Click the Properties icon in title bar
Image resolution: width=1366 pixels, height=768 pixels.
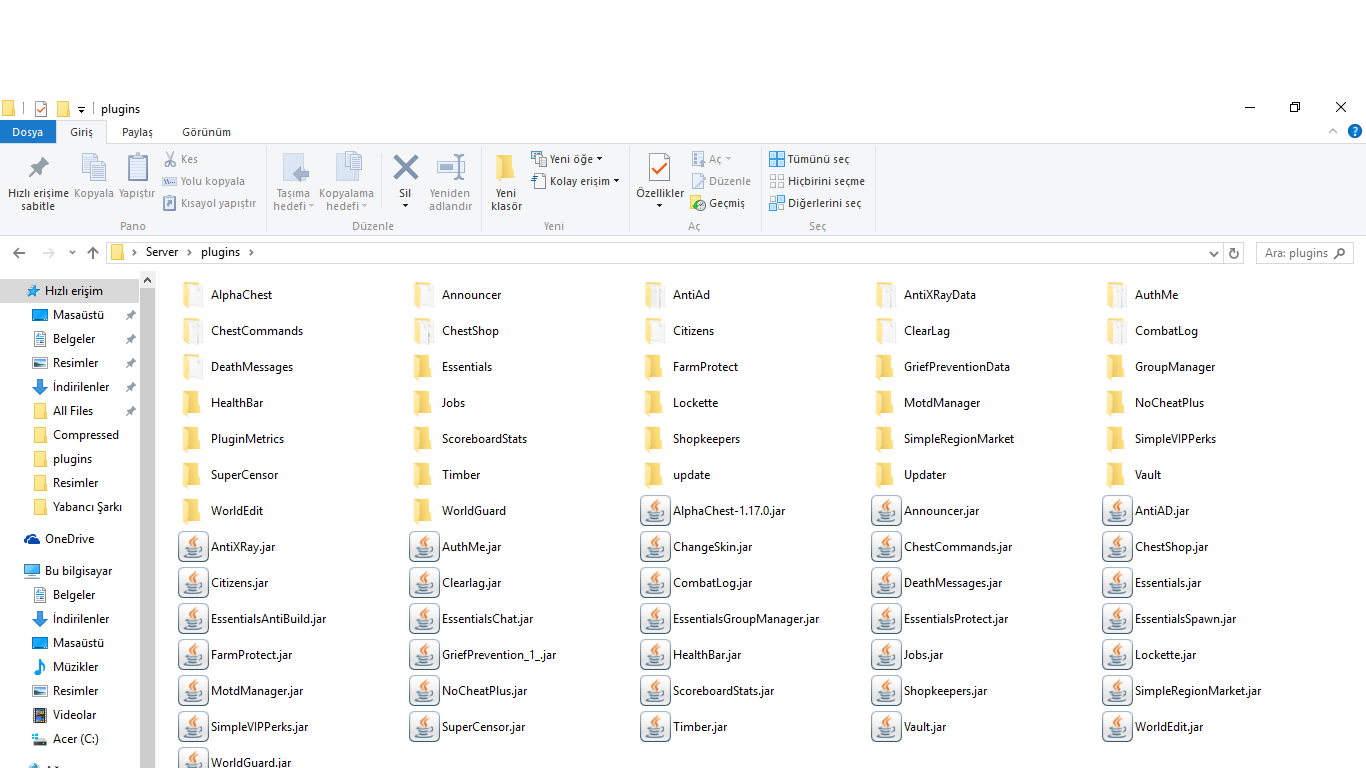[x=41, y=109]
